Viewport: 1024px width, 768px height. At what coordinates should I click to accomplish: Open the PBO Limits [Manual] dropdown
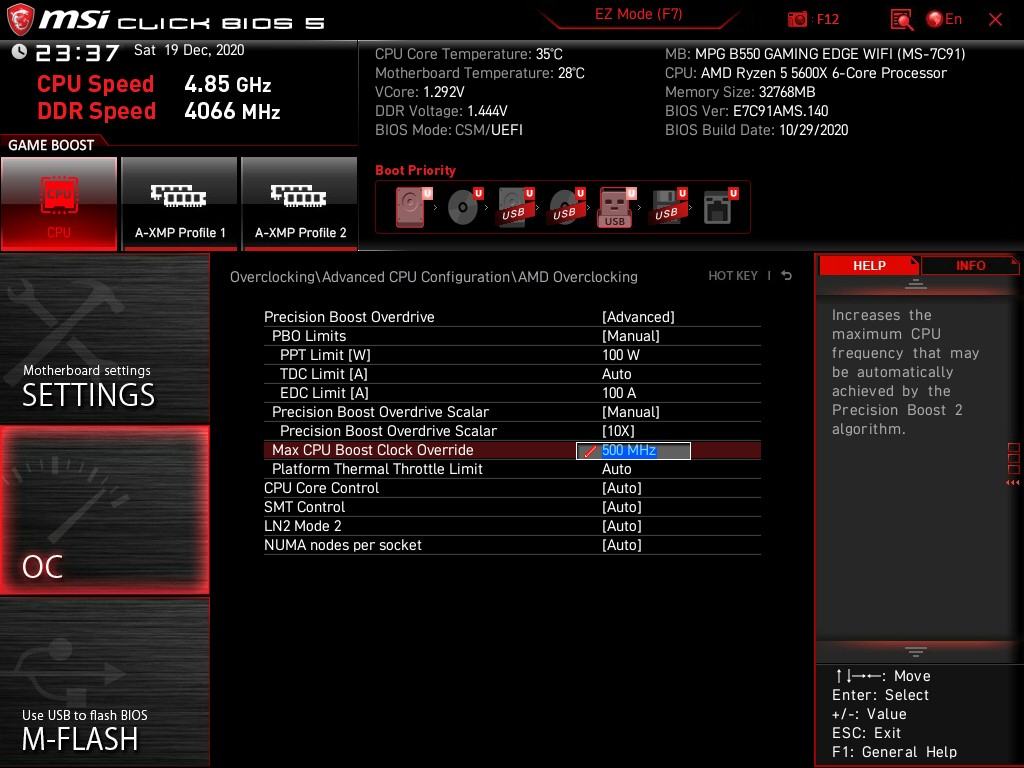(630, 336)
